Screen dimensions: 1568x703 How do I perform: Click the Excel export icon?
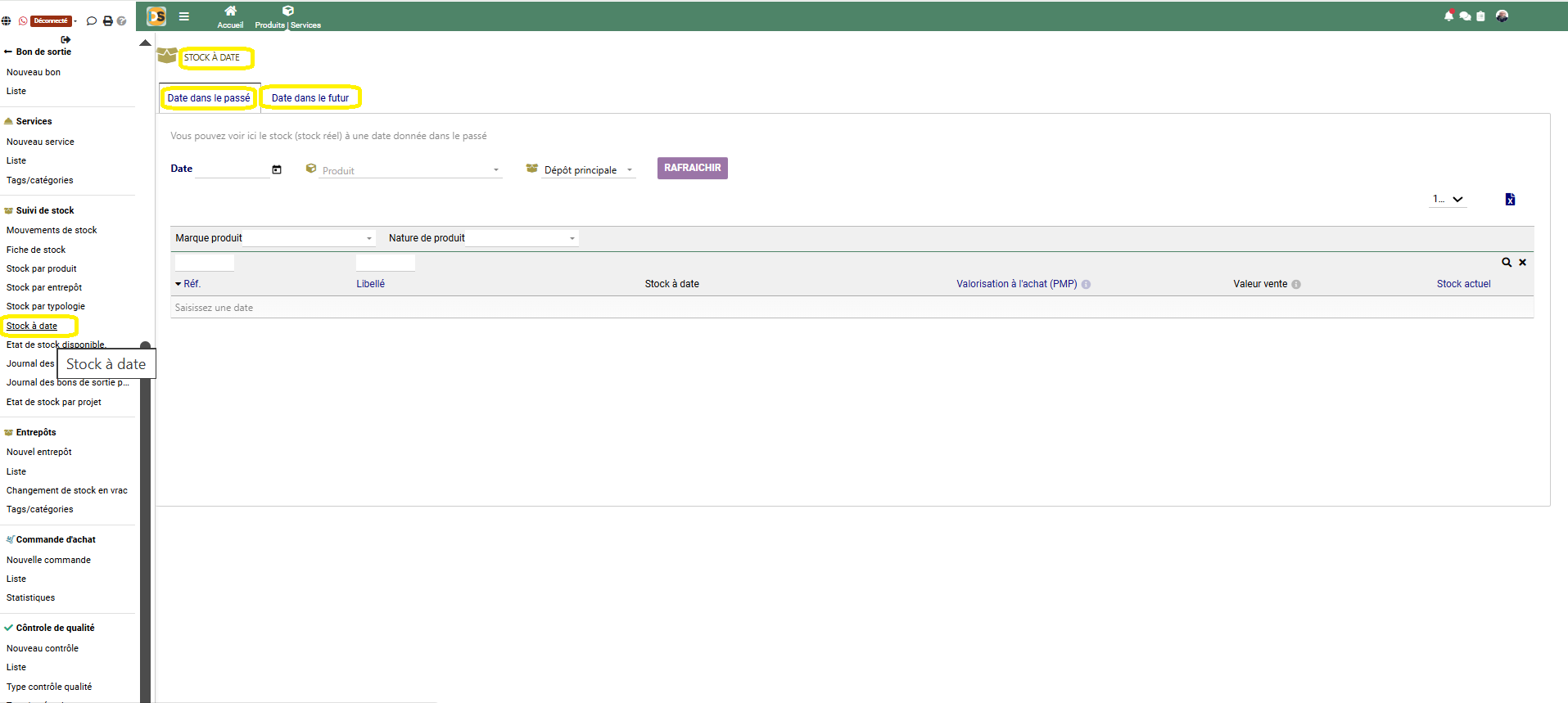1510,200
